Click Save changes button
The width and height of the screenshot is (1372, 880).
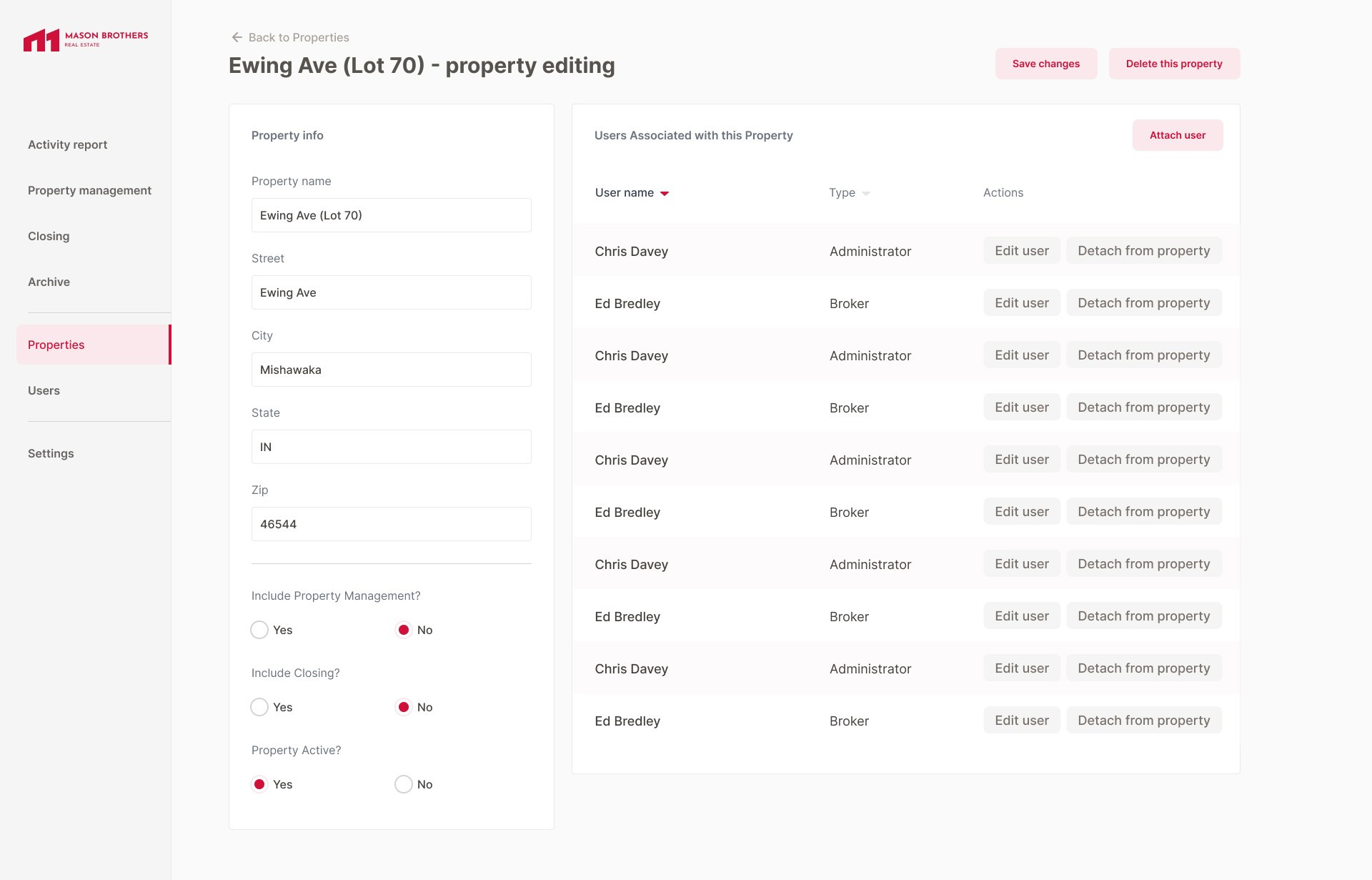[x=1045, y=64]
